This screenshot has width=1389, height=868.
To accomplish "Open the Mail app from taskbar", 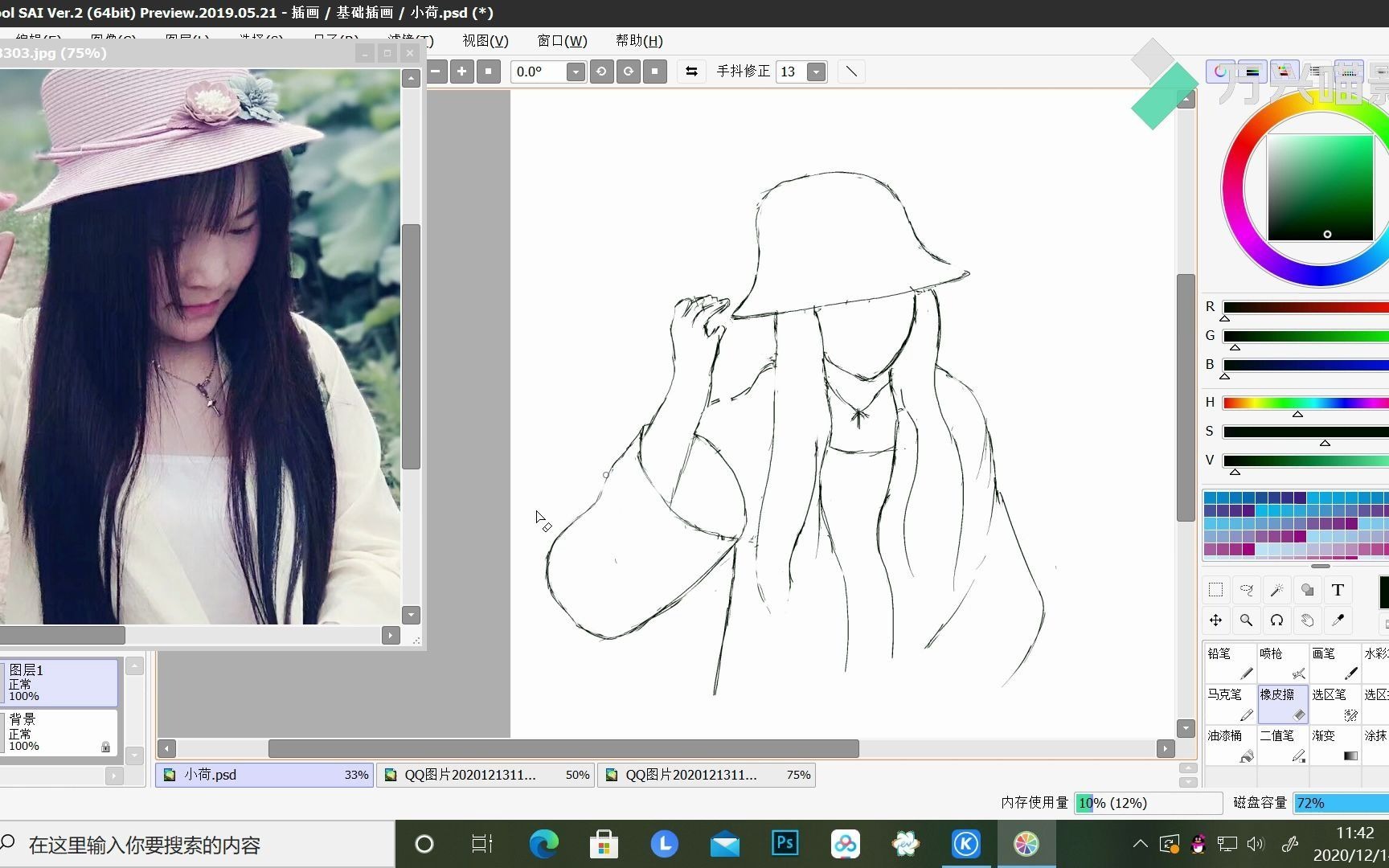I will point(725,844).
